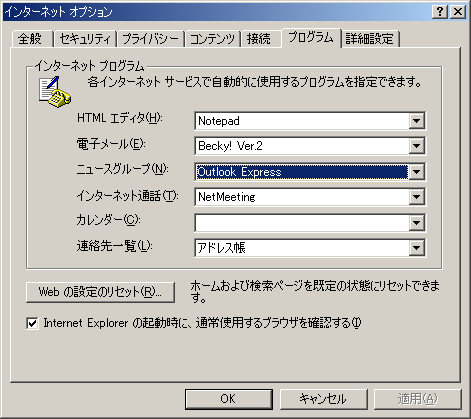Select the 接続 tab
Viewport: 471px width, 419px height.
[260, 39]
